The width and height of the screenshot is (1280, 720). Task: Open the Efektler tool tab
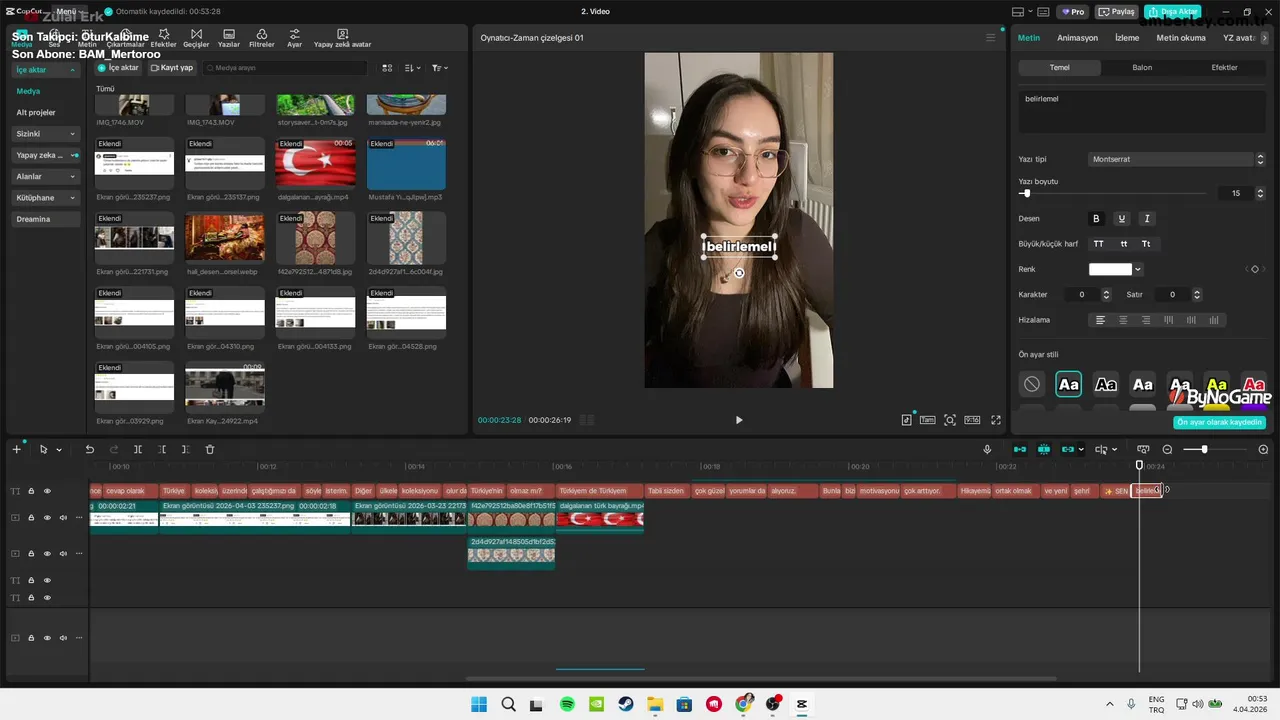click(x=163, y=38)
